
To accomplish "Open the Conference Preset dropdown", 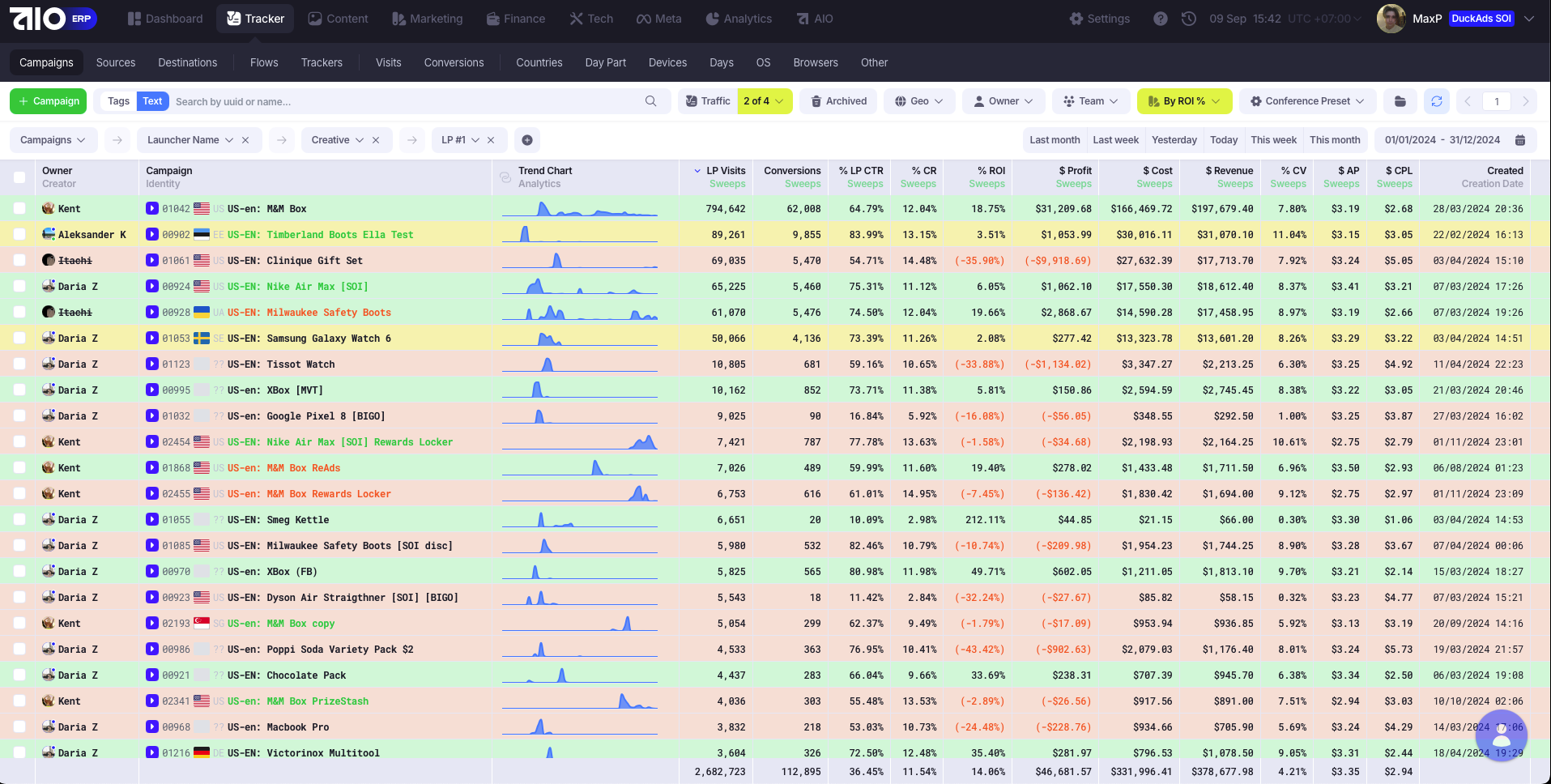I will click(x=1307, y=101).
